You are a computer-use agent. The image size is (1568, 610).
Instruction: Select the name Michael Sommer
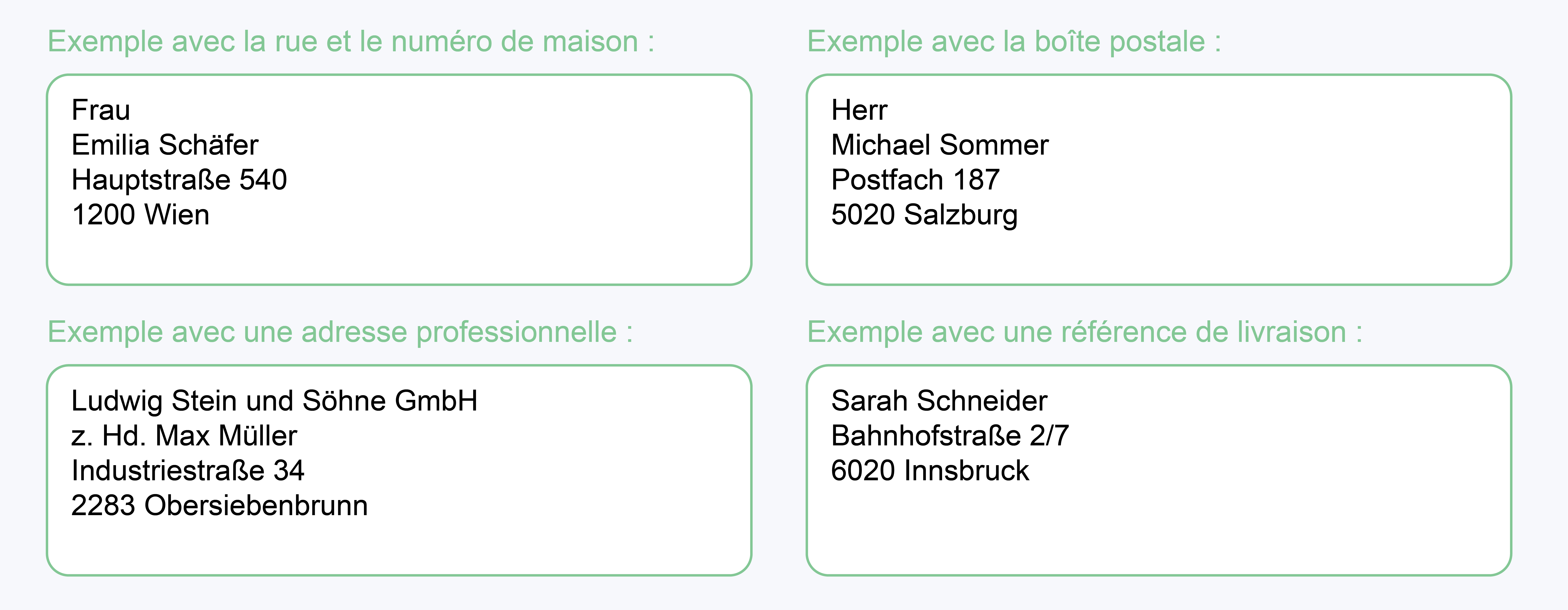(x=939, y=145)
